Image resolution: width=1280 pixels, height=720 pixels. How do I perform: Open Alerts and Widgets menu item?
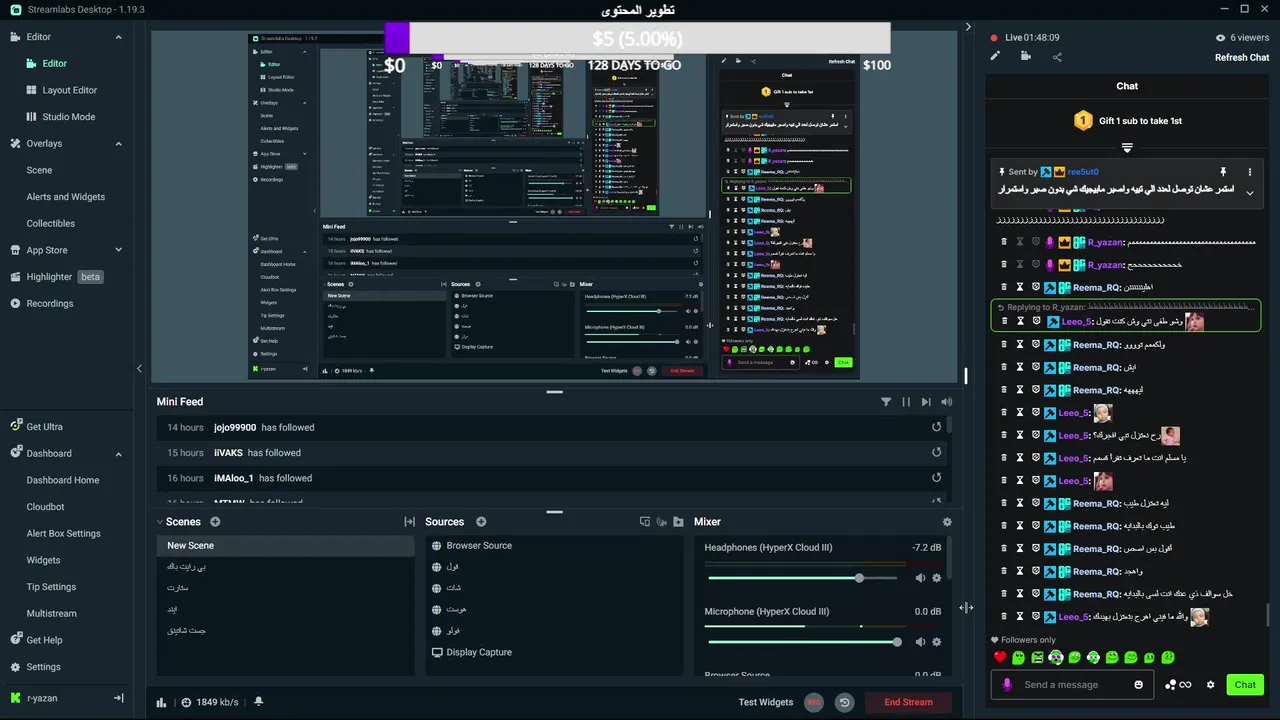[65, 197]
